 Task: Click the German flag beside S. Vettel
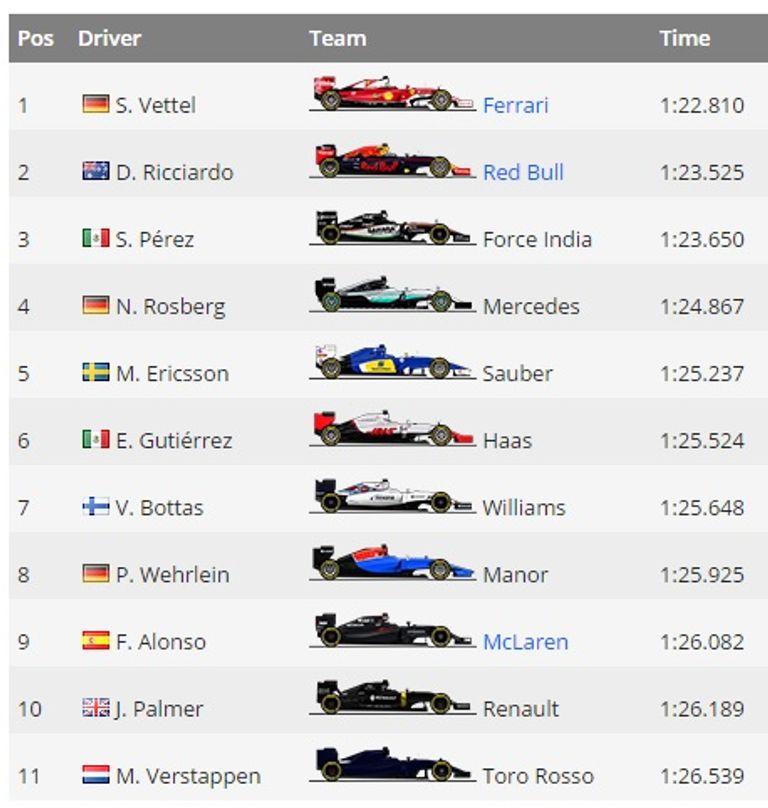(96, 104)
